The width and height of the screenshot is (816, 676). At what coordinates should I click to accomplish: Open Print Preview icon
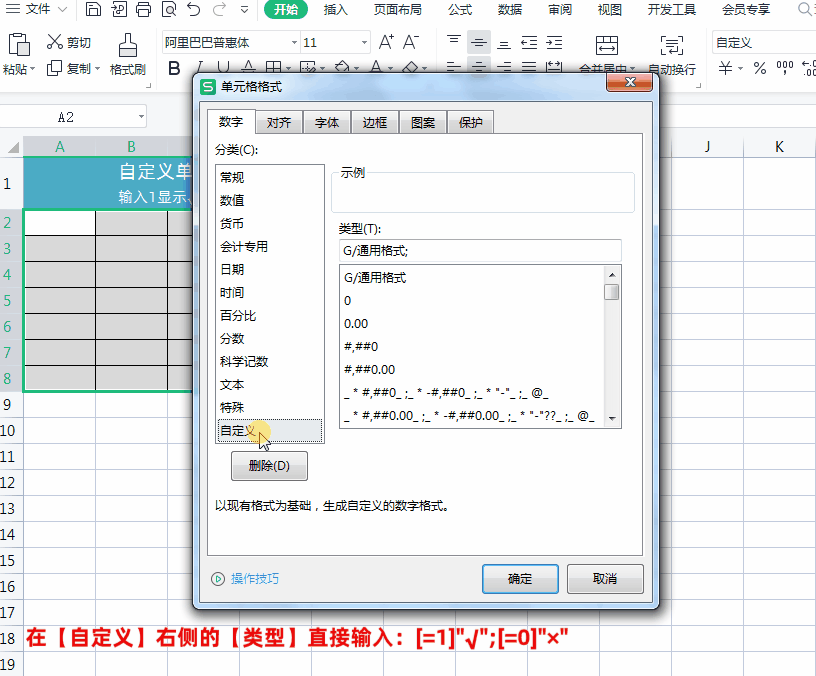coord(169,9)
